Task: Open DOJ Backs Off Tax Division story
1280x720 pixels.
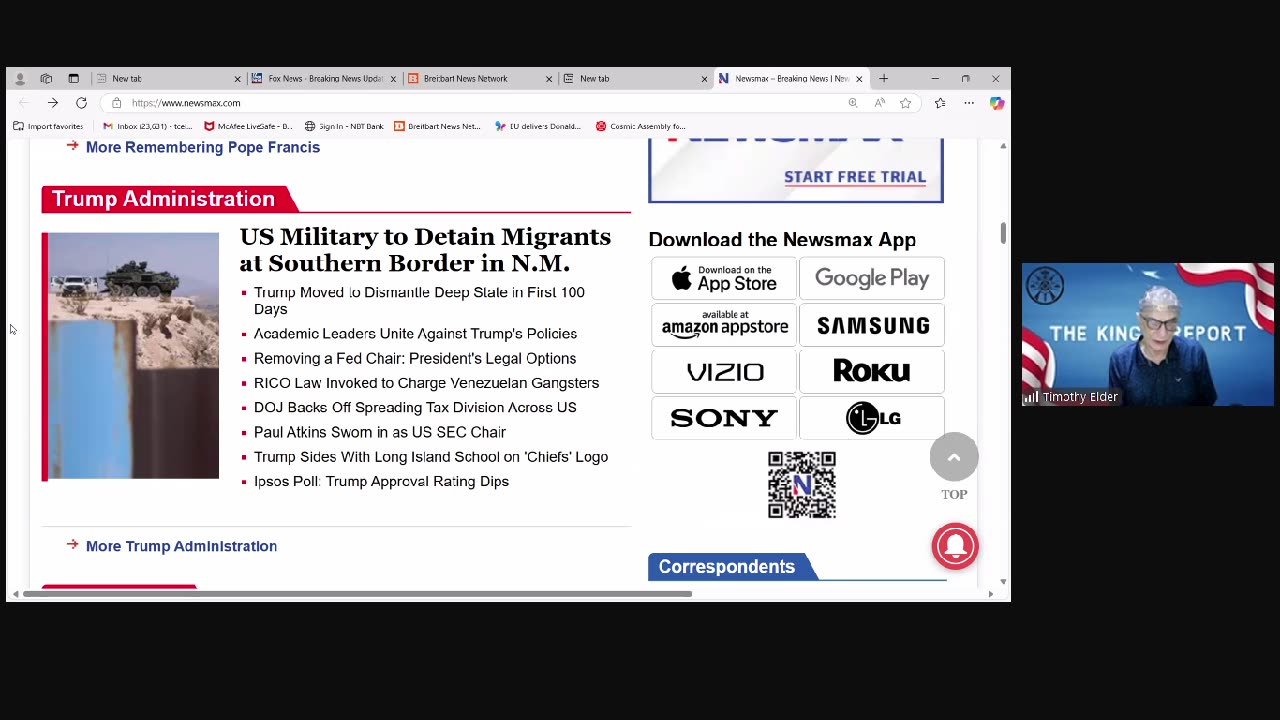Action: tap(415, 407)
